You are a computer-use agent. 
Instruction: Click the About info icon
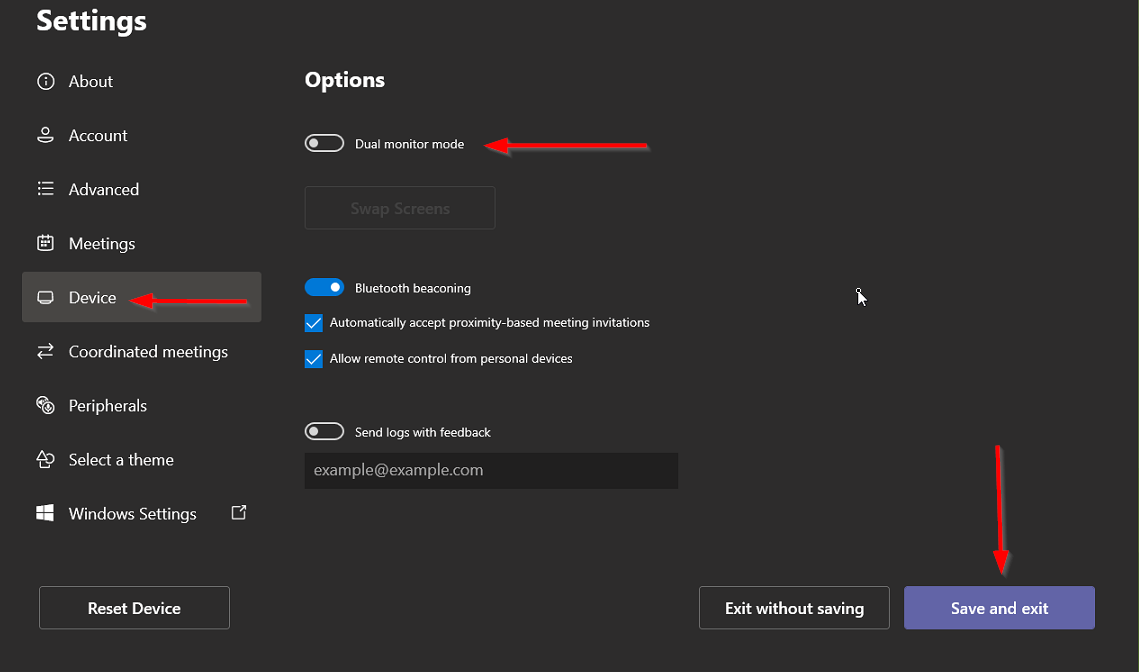pos(46,81)
